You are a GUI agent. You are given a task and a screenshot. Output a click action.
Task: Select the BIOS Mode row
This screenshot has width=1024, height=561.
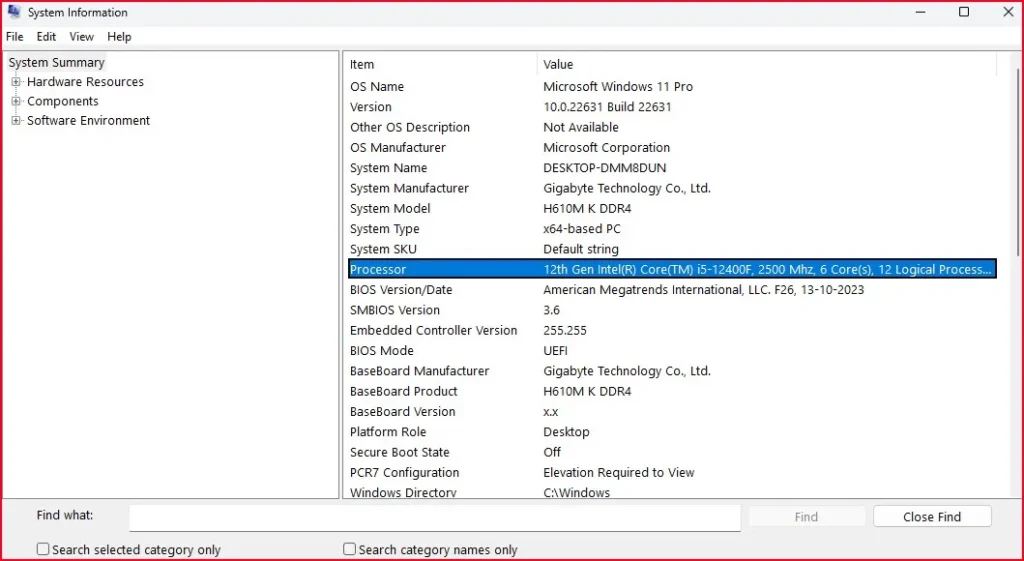[673, 351]
